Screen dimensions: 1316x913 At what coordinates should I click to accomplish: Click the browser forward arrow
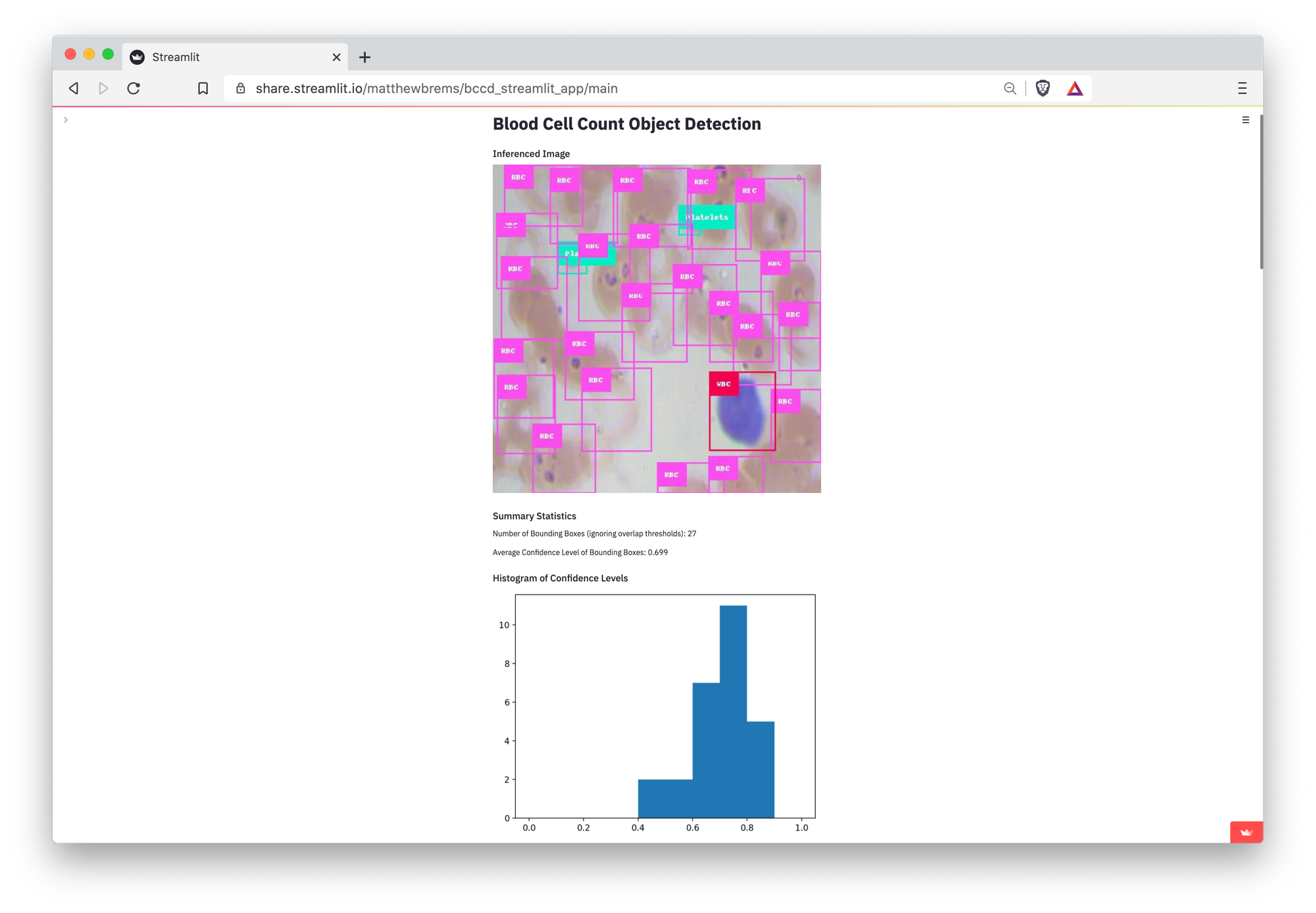[x=103, y=88]
